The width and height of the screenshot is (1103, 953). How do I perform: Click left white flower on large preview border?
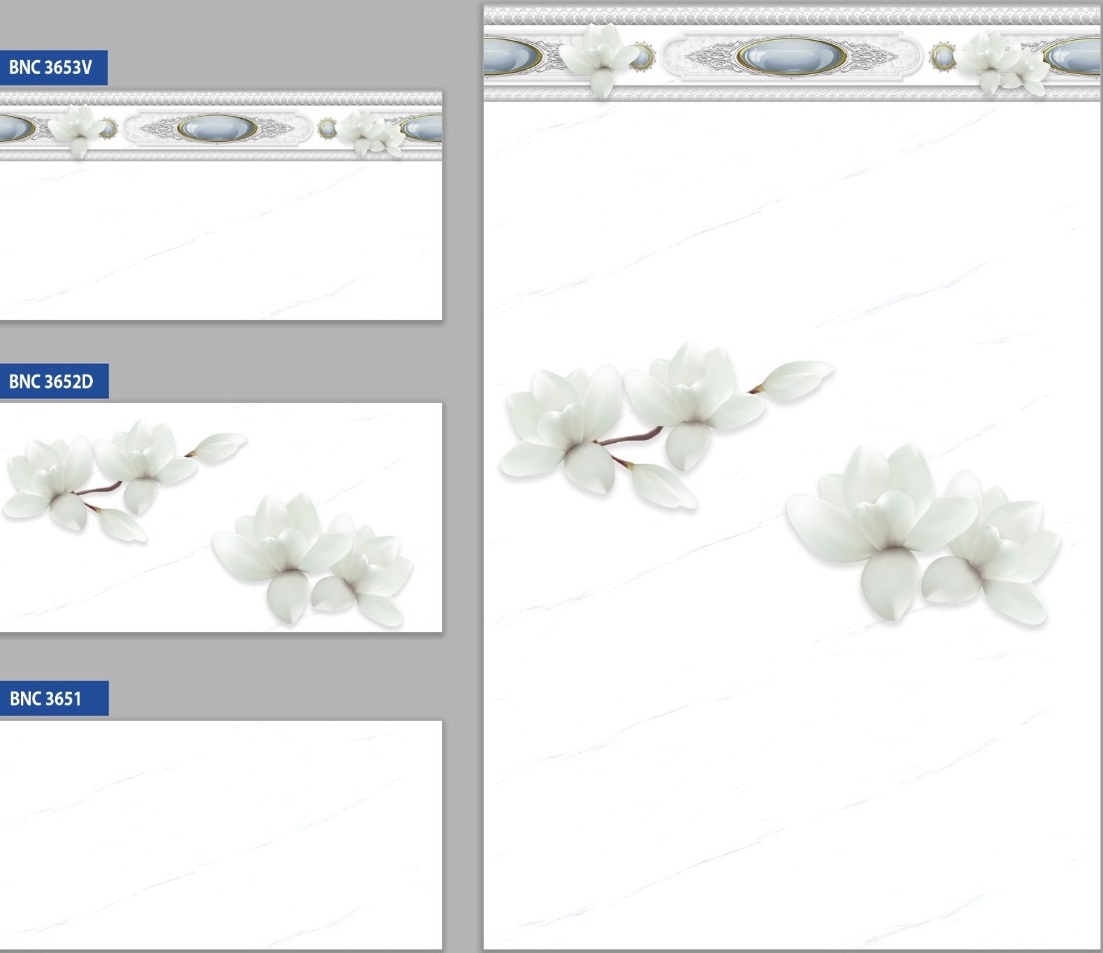(x=600, y=56)
